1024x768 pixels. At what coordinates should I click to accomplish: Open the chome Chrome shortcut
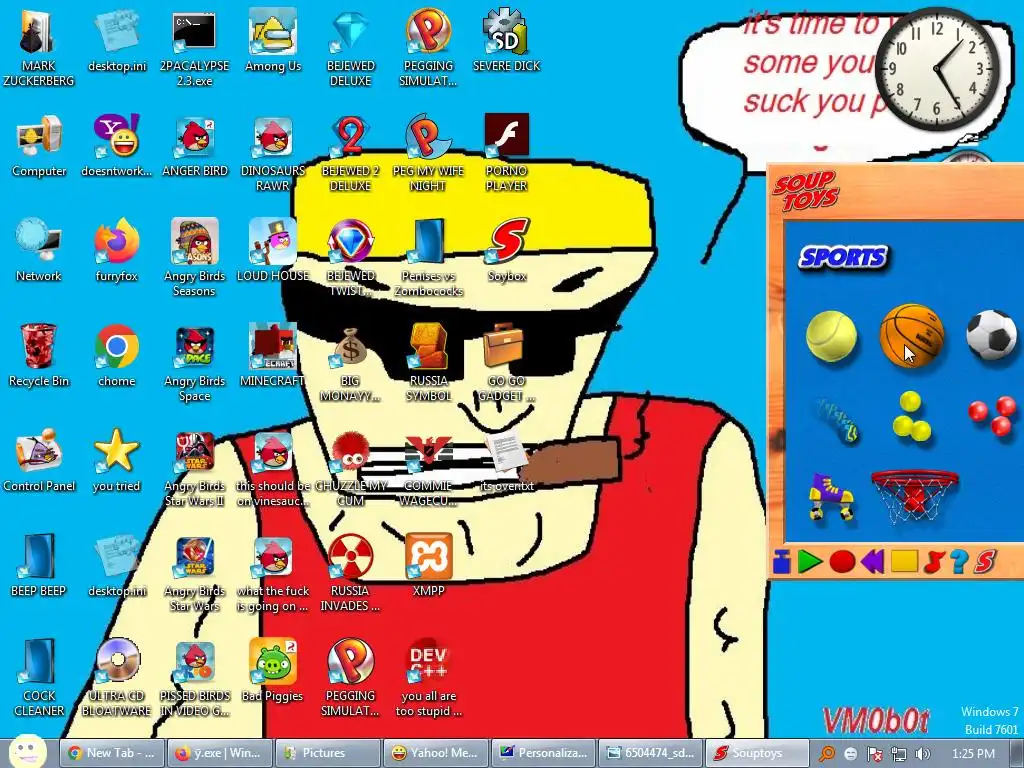(117, 355)
